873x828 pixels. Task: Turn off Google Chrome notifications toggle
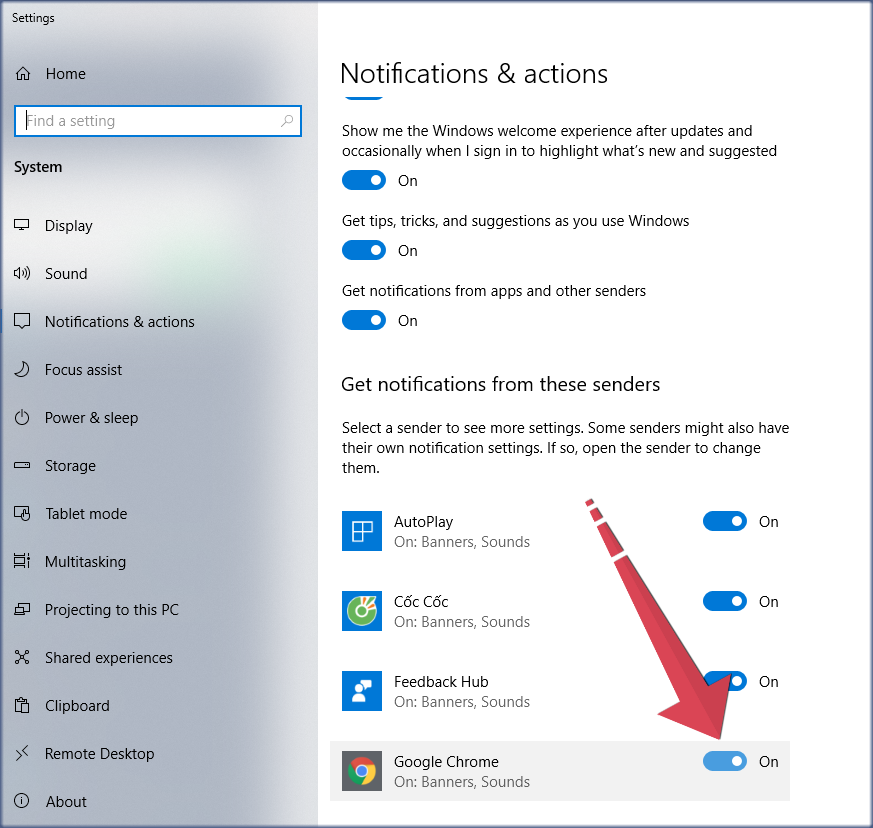tap(724, 762)
